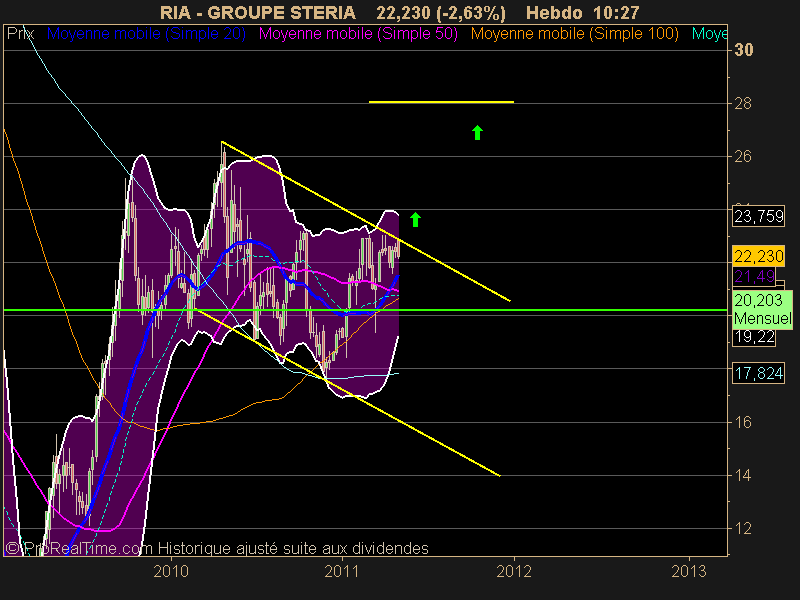
Task: Click the "12" price axis value
Action: coord(743,529)
